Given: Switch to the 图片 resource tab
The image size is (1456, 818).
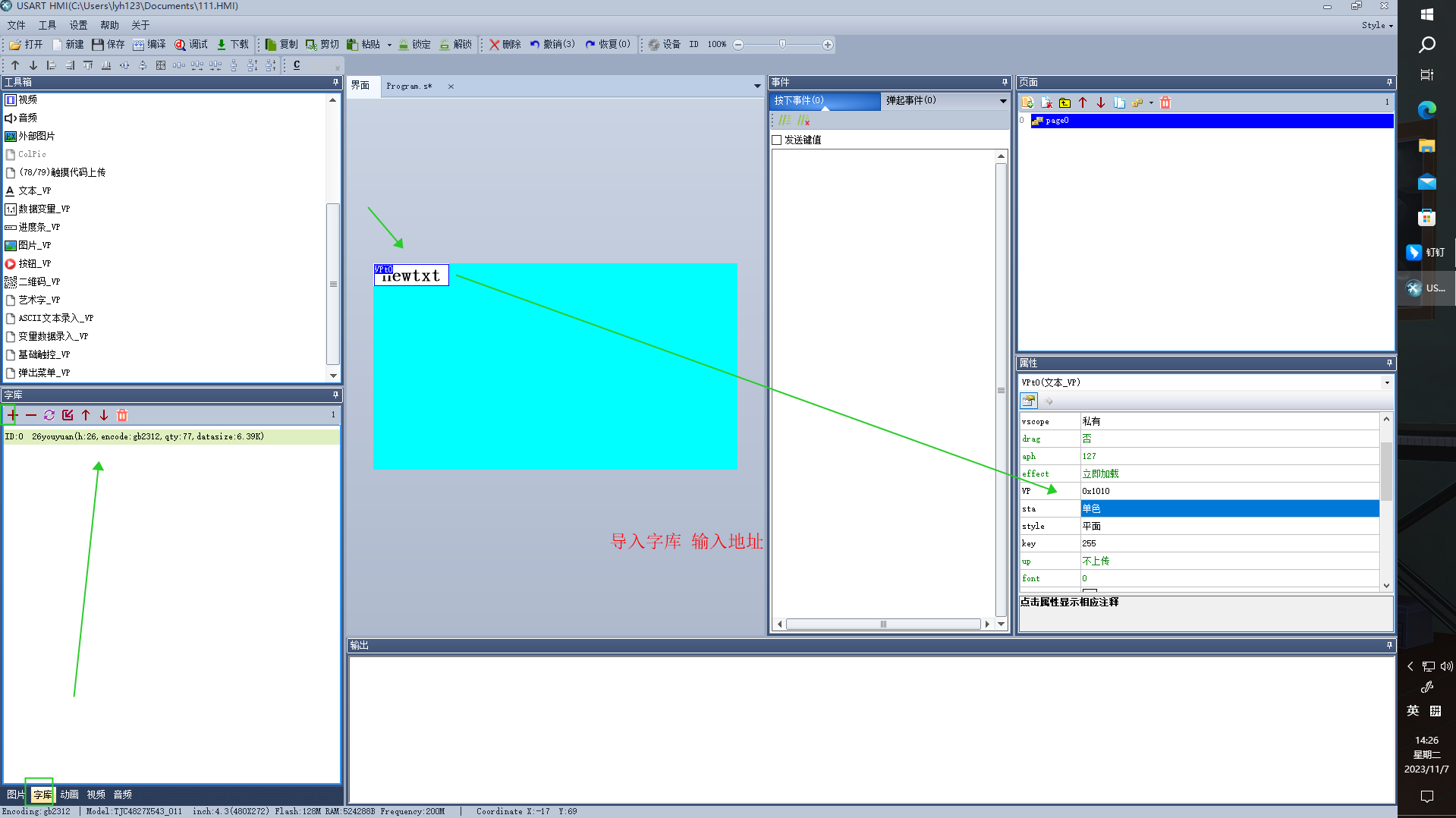Looking at the screenshot, I should click(16, 794).
